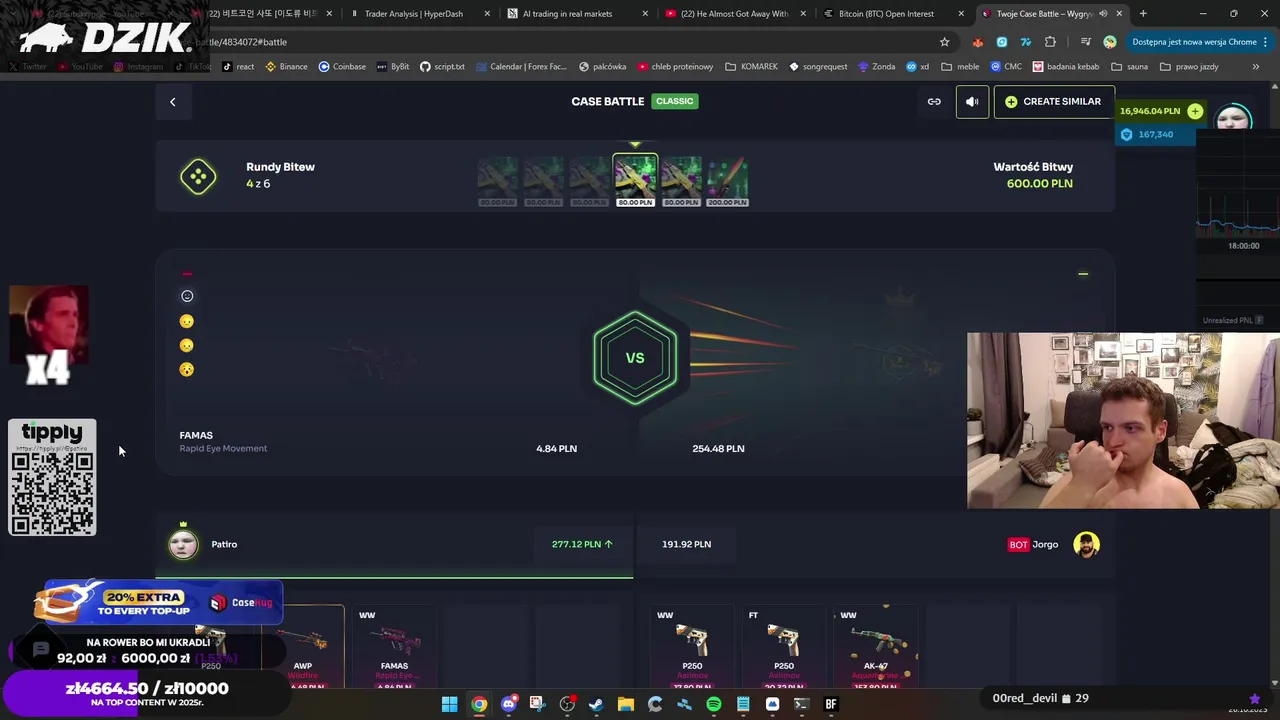The image size is (1280, 720).
Task: Open the AK-47 item card
Action: 875,647
